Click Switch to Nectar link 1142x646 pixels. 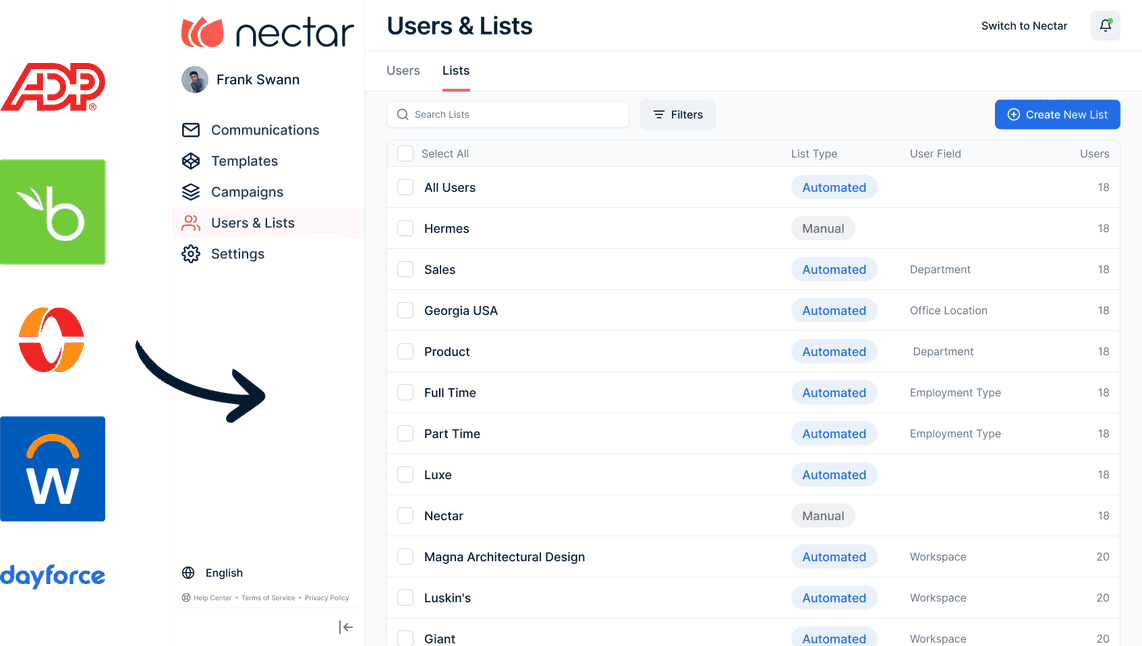click(1024, 25)
